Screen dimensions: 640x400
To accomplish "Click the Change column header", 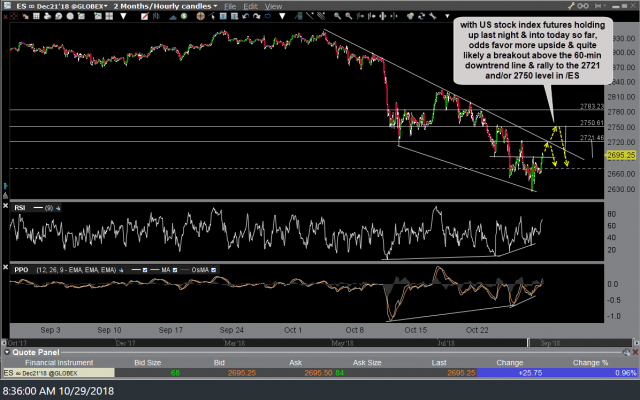I will [509, 362].
